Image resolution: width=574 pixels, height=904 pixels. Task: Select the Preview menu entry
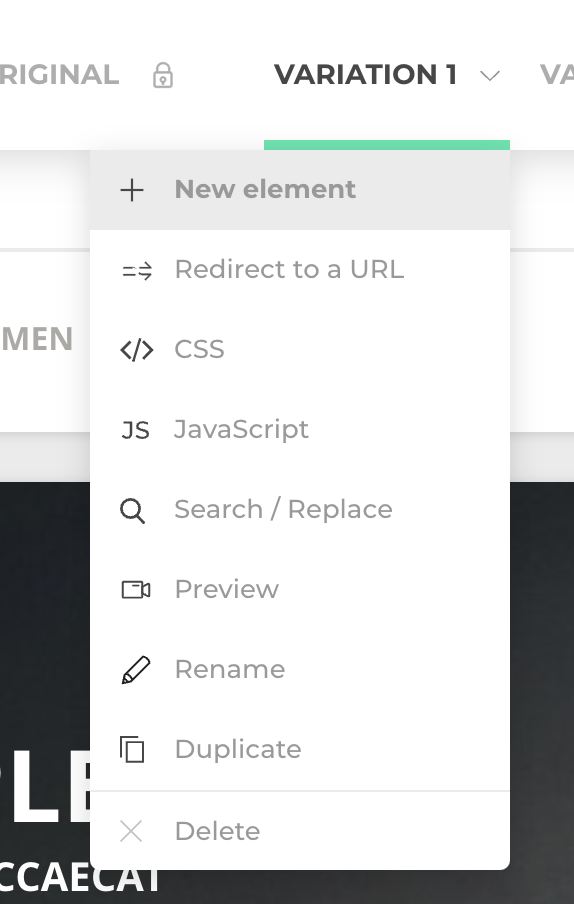point(300,589)
